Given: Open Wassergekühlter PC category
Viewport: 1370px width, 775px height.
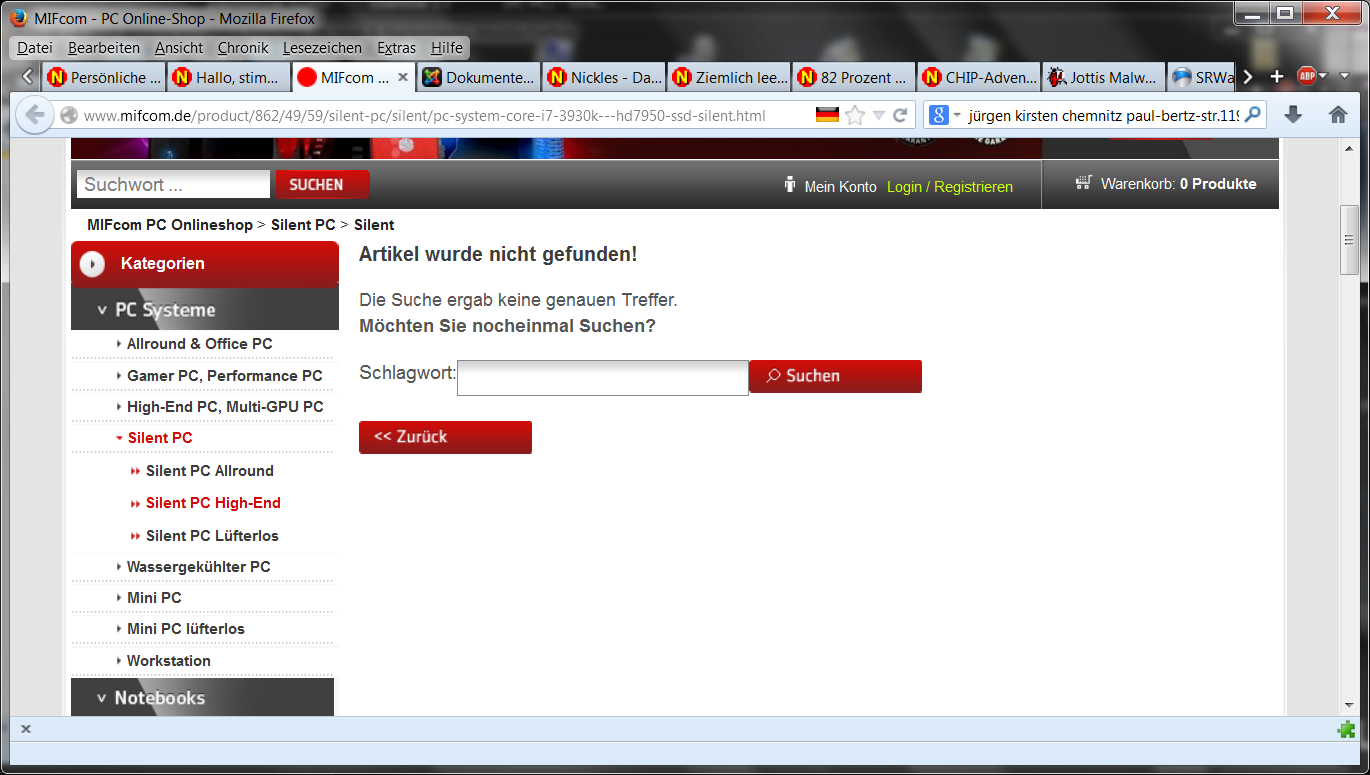Looking at the screenshot, I should tap(198, 567).
